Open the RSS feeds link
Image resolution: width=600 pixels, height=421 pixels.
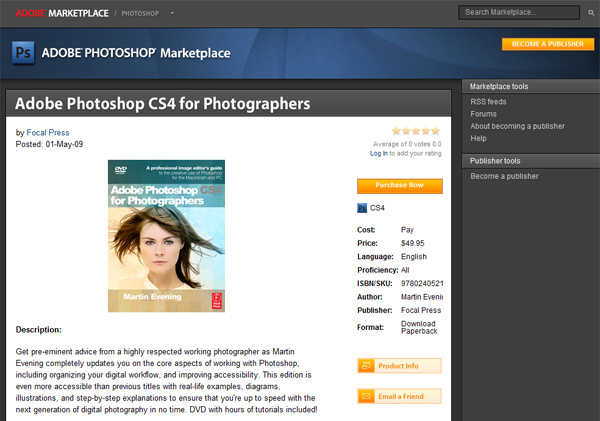pos(488,102)
